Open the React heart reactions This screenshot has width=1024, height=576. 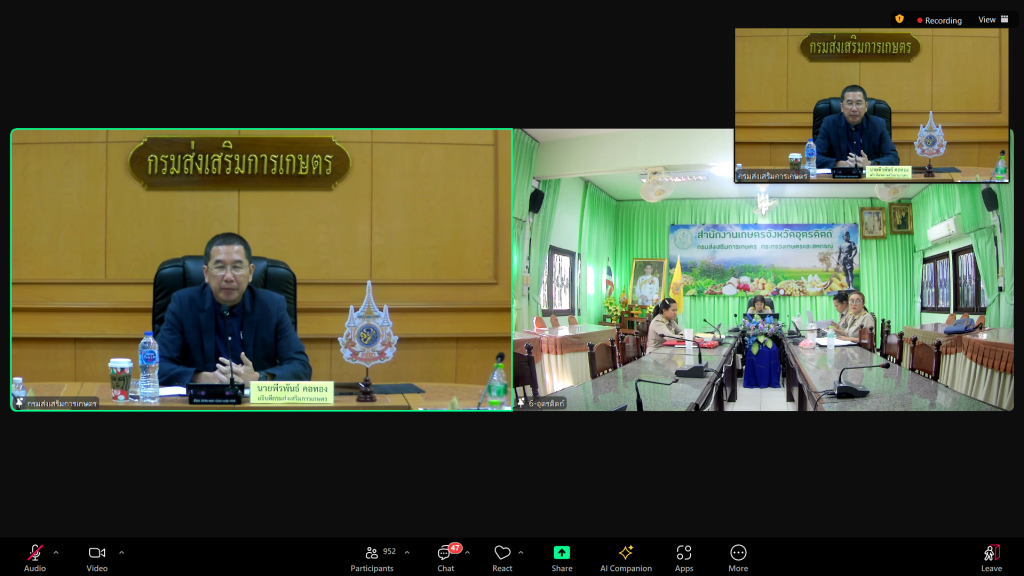(x=502, y=558)
